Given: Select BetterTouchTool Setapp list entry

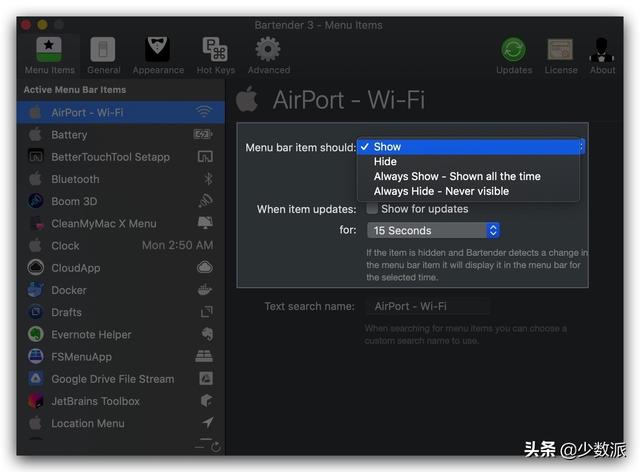Looking at the screenshot, I should 121,157.
